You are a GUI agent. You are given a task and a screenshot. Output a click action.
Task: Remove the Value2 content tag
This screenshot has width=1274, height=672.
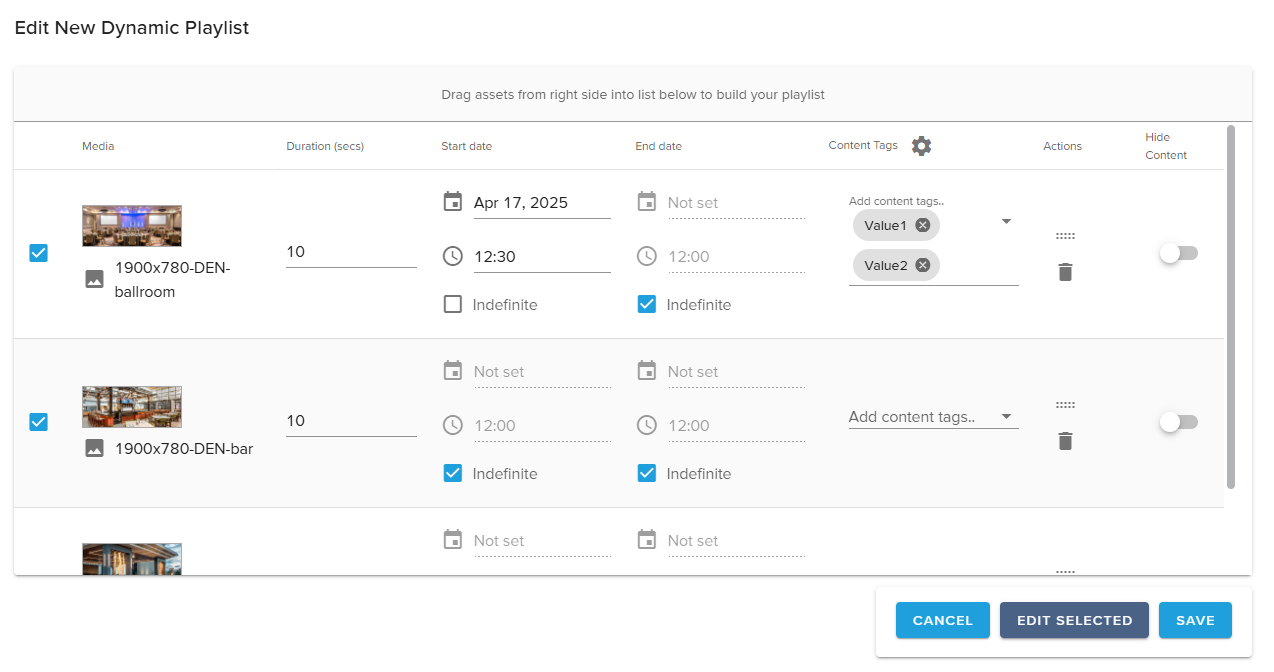tap(923, 265)
